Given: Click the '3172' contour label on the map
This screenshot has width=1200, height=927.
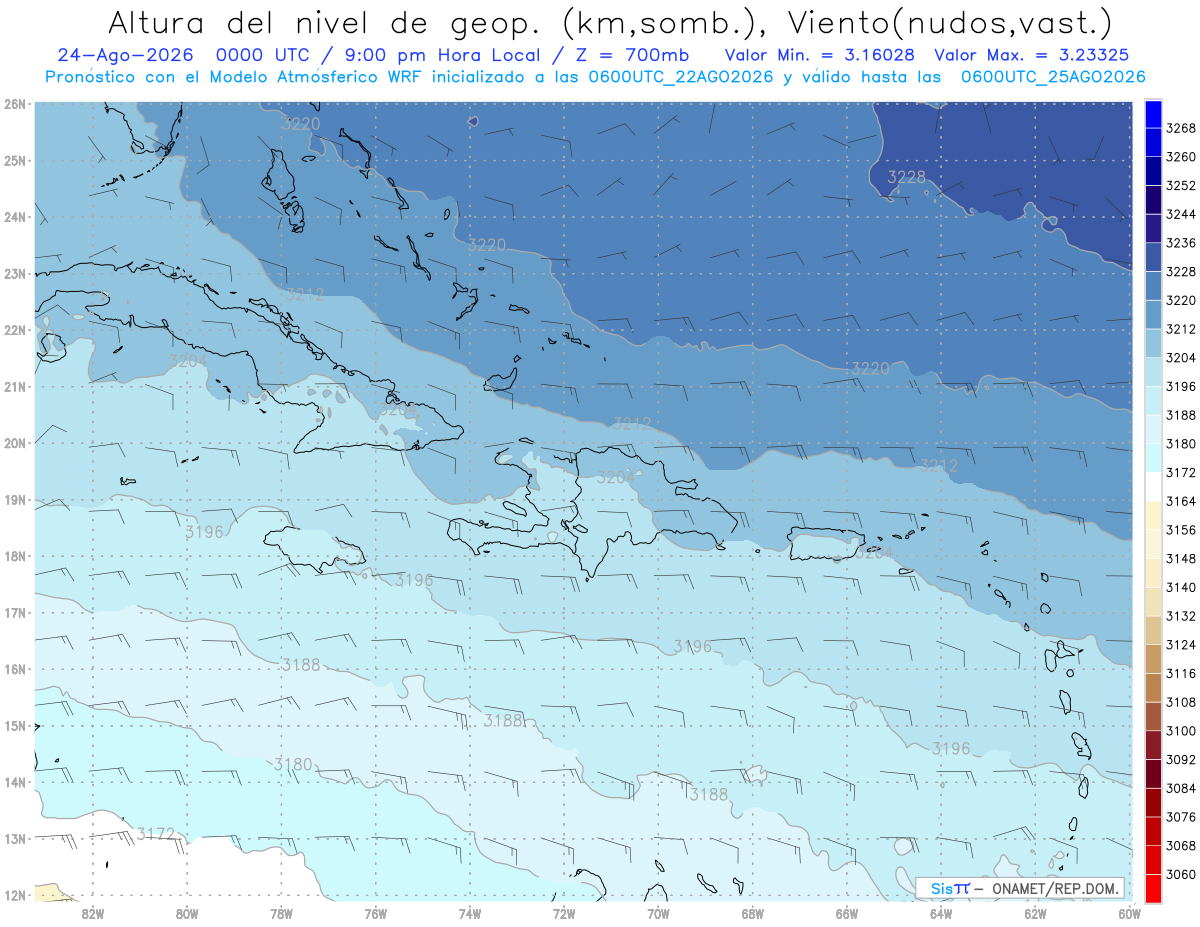Looking at the screenshot, I should tap(156, 833).
